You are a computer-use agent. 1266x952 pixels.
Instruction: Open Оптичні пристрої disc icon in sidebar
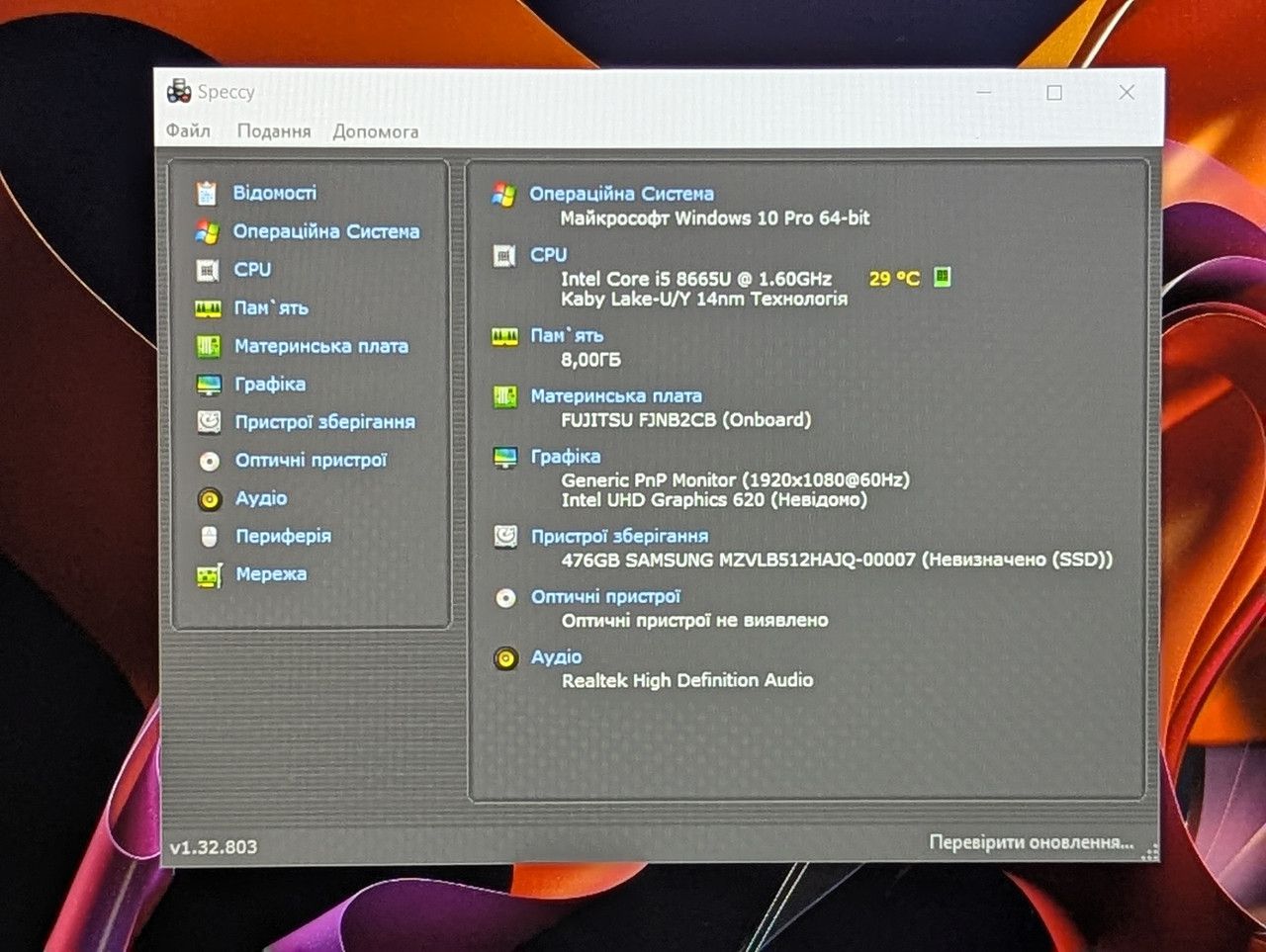209,461
